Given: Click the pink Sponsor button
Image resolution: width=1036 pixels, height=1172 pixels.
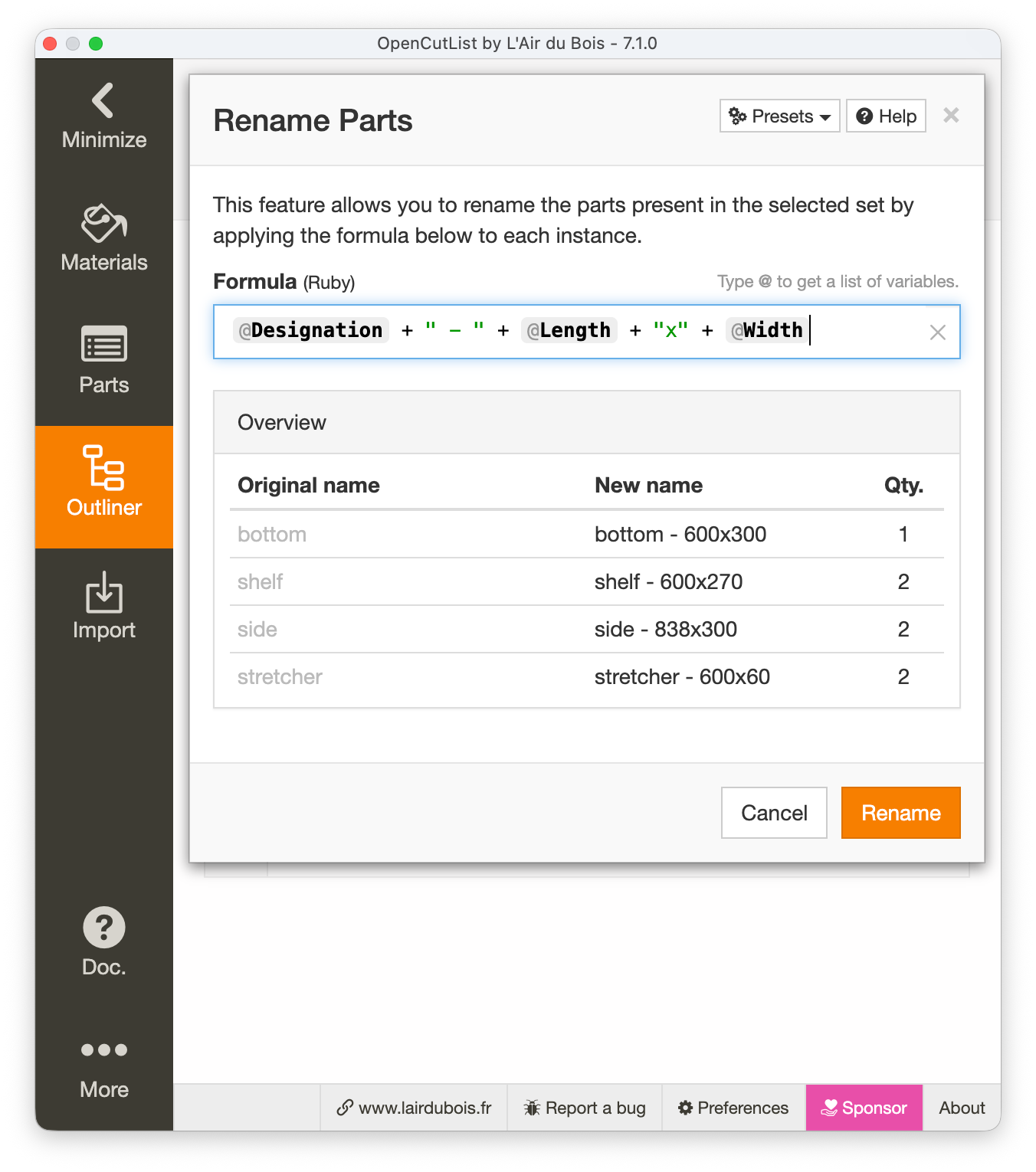Looking at the screenshot, I should pos(864,1108).
